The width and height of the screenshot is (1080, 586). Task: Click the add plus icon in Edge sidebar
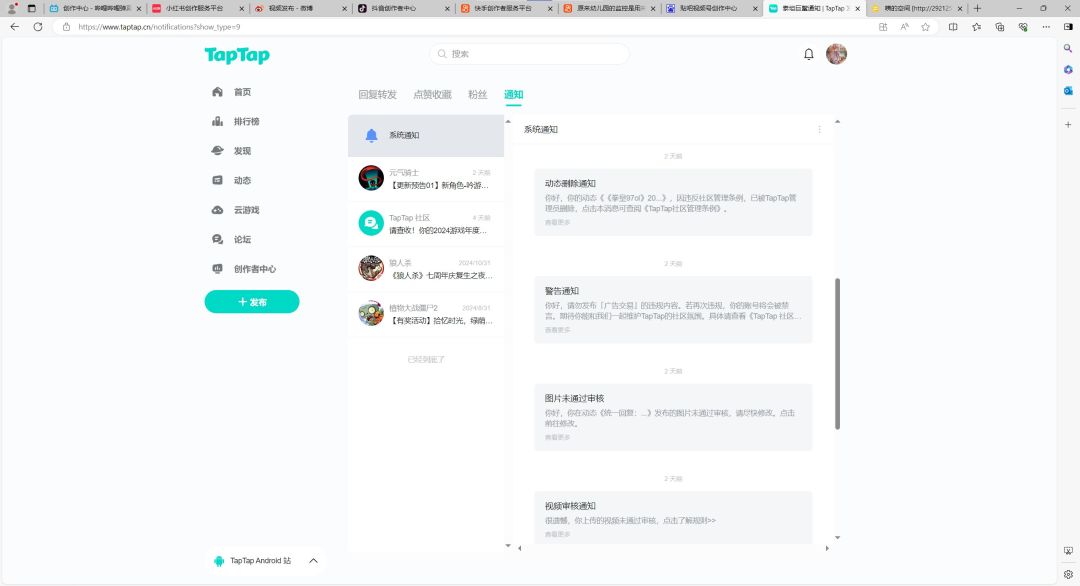(x=1068, y=125)
